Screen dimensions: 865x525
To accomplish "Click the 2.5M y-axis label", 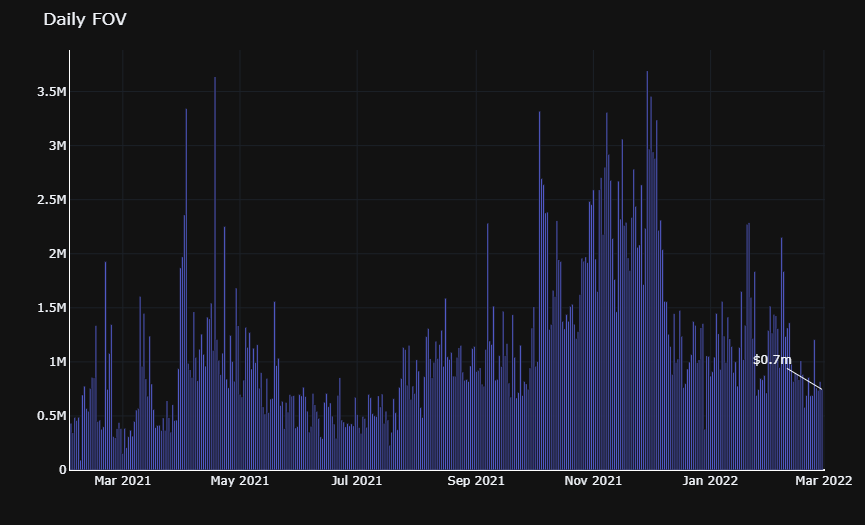I will [51, 200].
